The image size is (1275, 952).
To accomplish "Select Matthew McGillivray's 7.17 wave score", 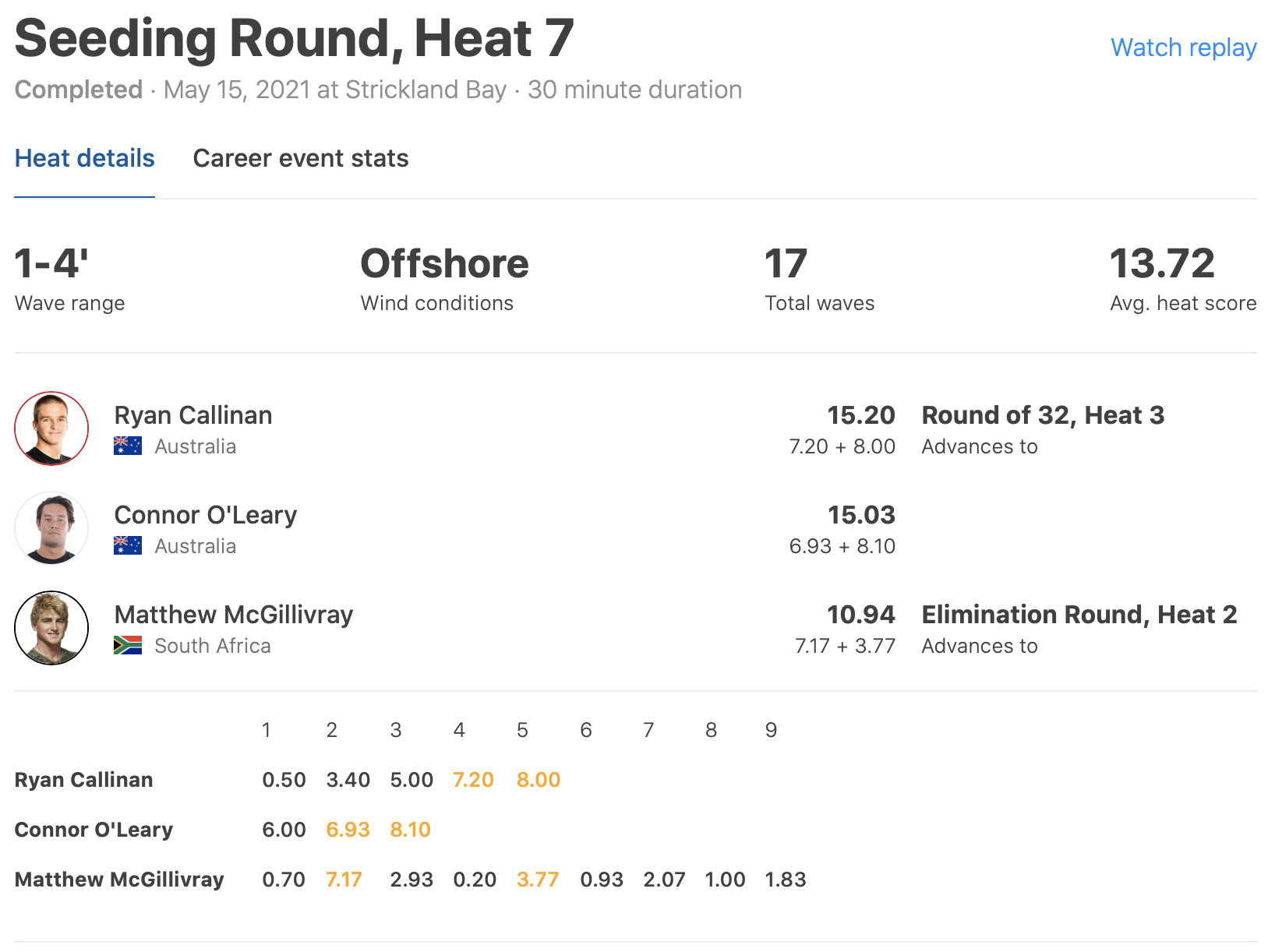I will (344, 880).
